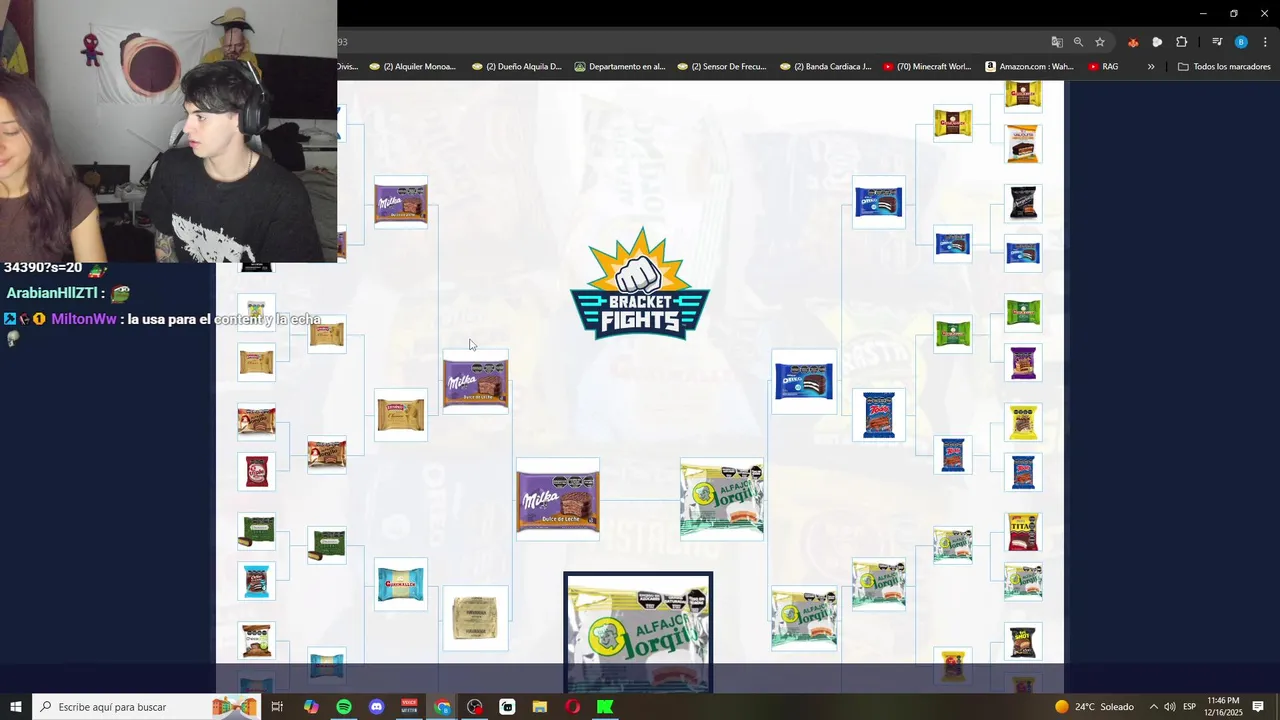1280x720 pixels.
Task: Click the Windows Start button
Action: [16, 707]
